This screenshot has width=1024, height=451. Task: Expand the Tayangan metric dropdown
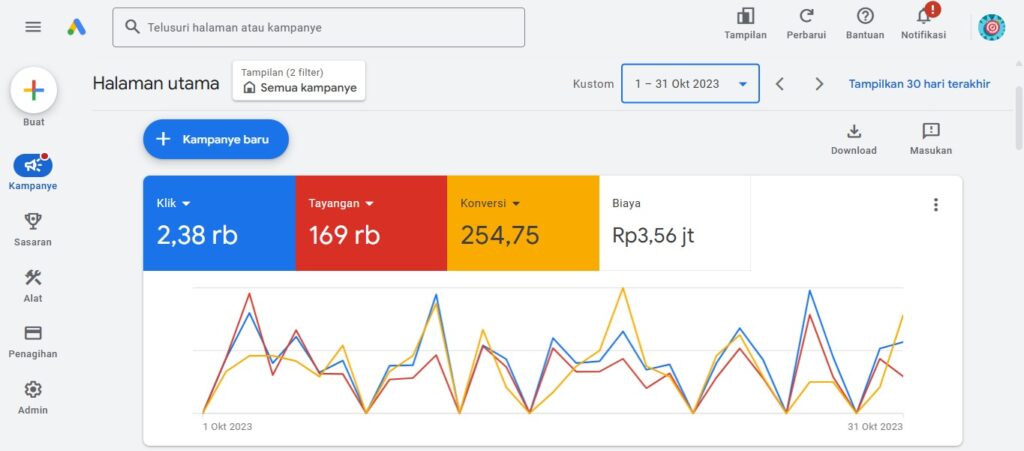[x=369, y=204]
